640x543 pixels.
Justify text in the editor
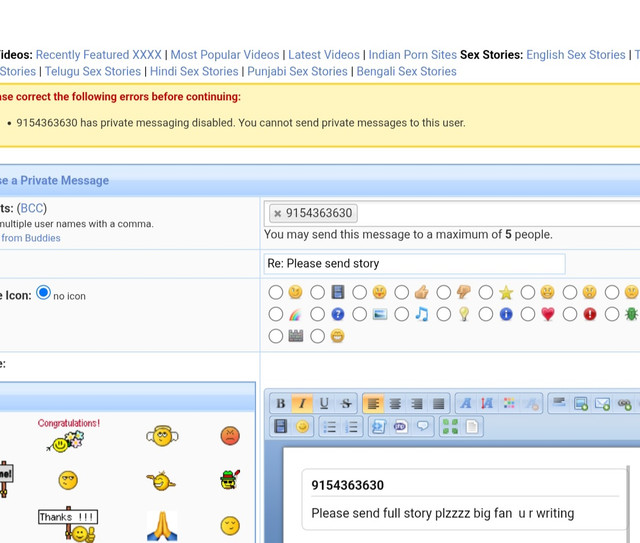click(x=438, y=404)
